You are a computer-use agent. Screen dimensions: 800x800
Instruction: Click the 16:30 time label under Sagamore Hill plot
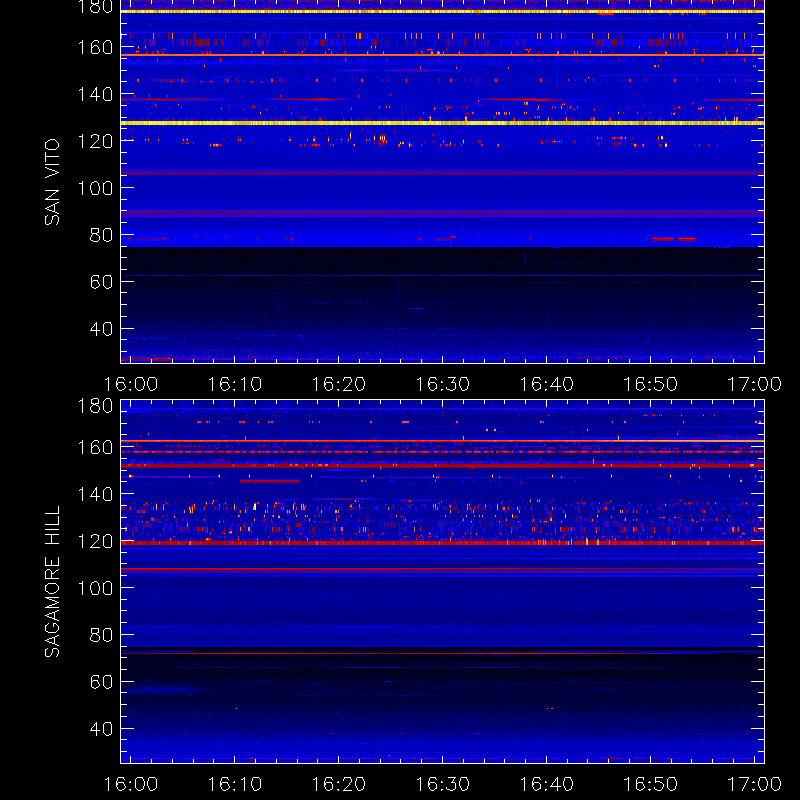click(x=442, y=784)
